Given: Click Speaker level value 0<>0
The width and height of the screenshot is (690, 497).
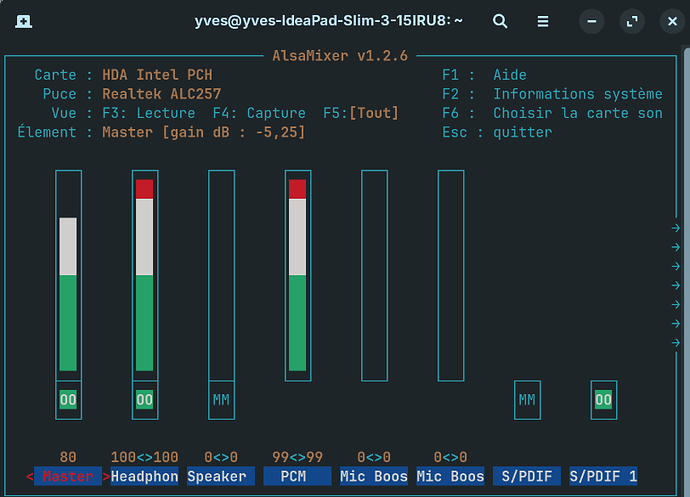Looking at the screenshot, I should tap(221, 457).
